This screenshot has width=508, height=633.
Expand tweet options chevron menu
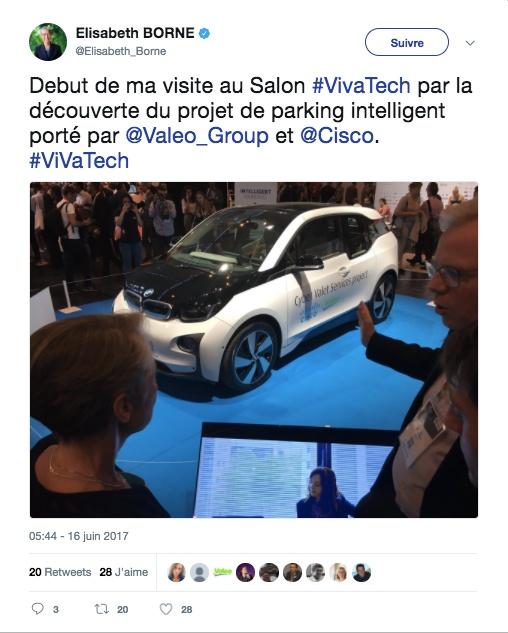(470, 43)
